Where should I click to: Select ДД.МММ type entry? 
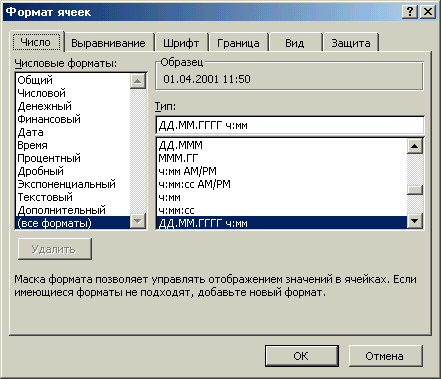pos(282,145)
